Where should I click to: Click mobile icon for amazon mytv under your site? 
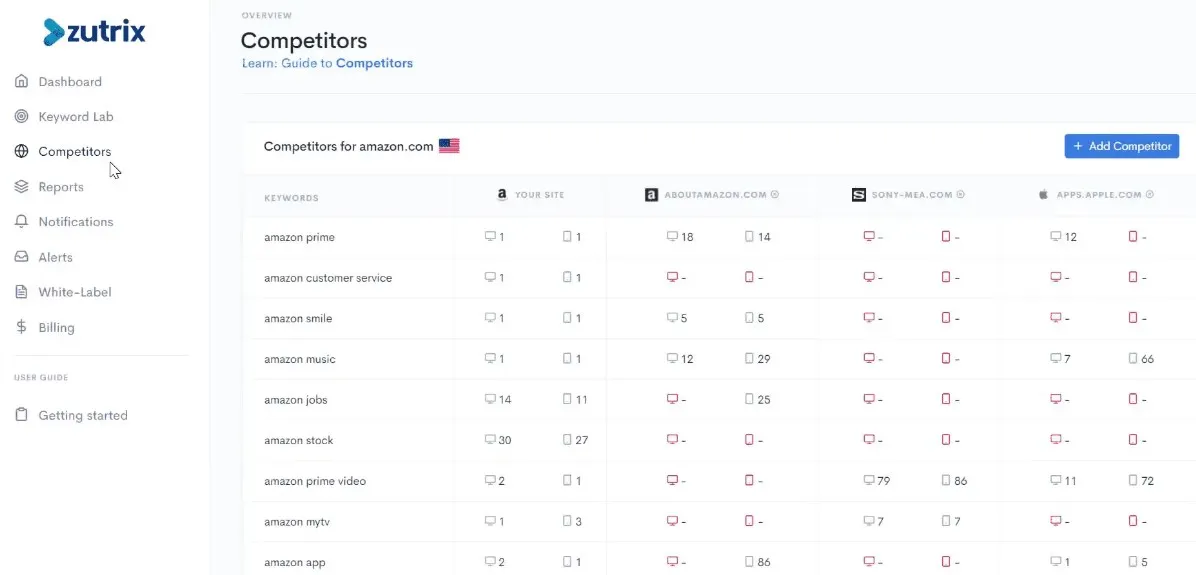(567, 521)
